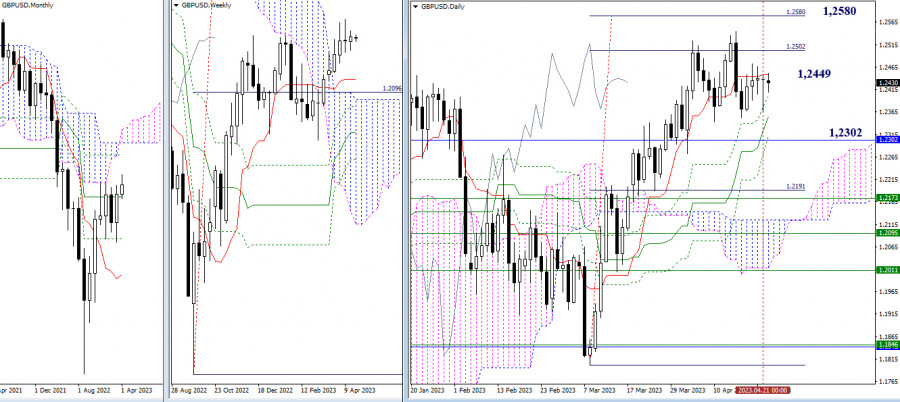Screen dimensions: 900x402
Task: Click the 1.1765 price scale value
Action: [x=889, y=381]
